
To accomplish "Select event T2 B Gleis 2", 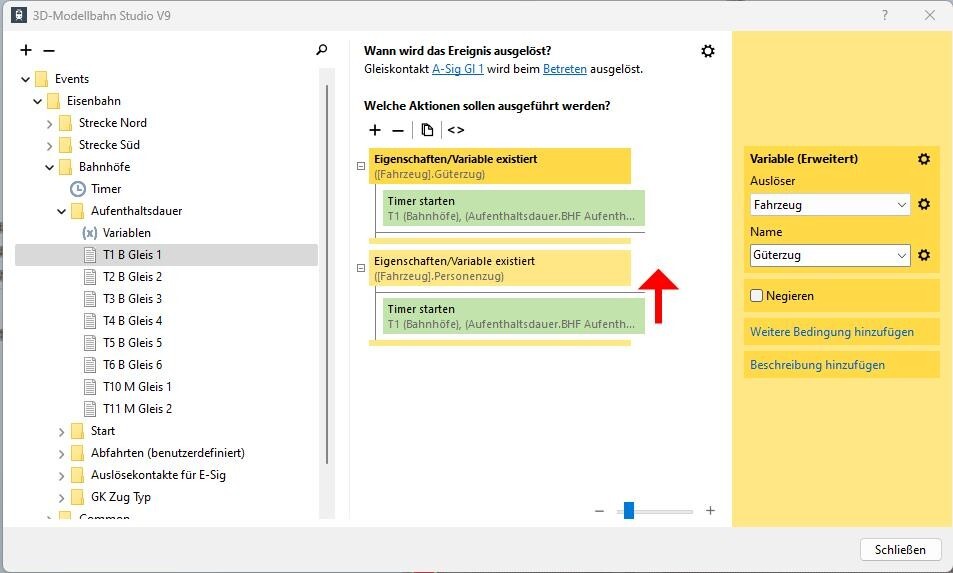I will [x=132, y=276].
